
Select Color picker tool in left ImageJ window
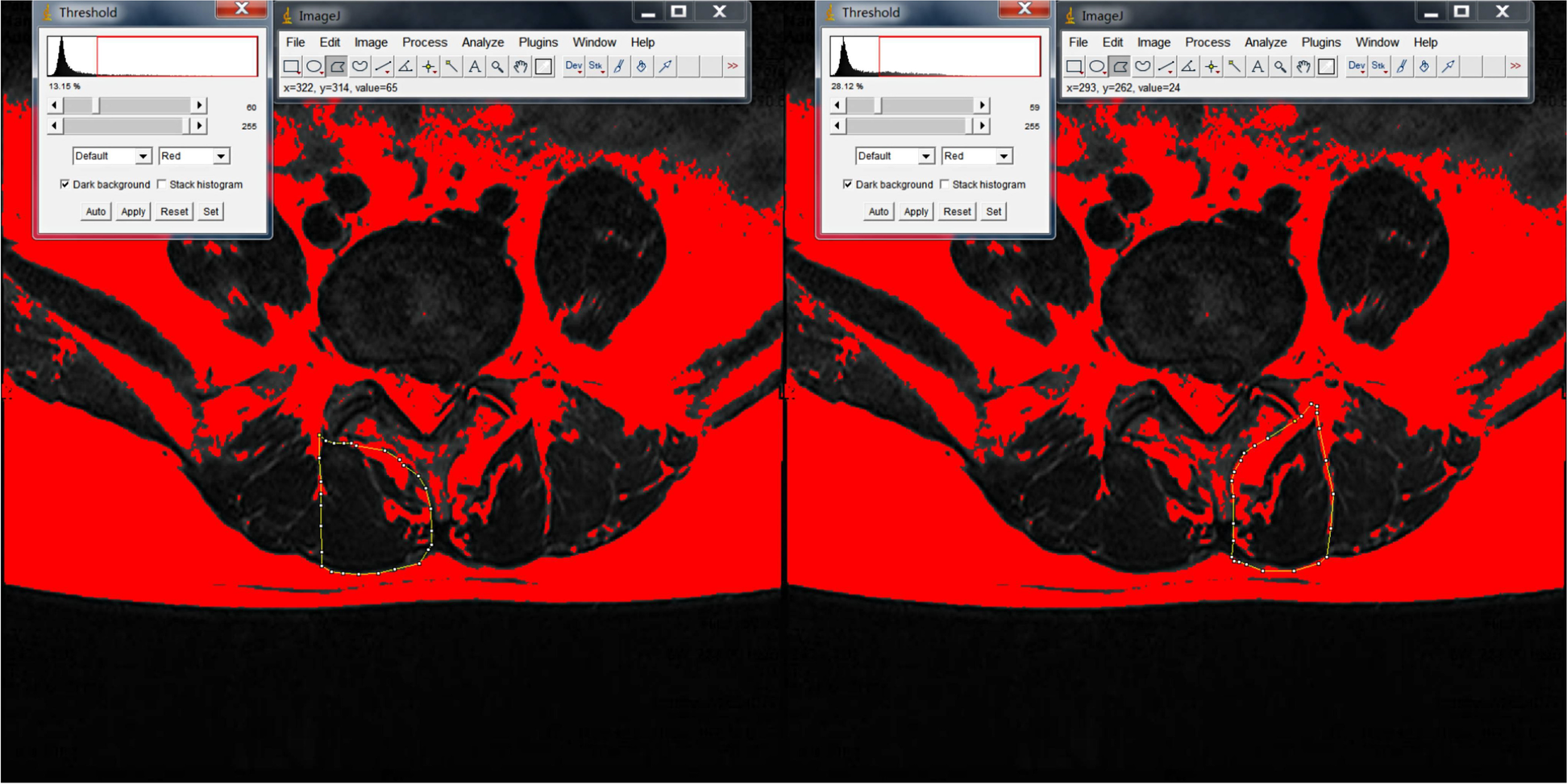point(544,67)
